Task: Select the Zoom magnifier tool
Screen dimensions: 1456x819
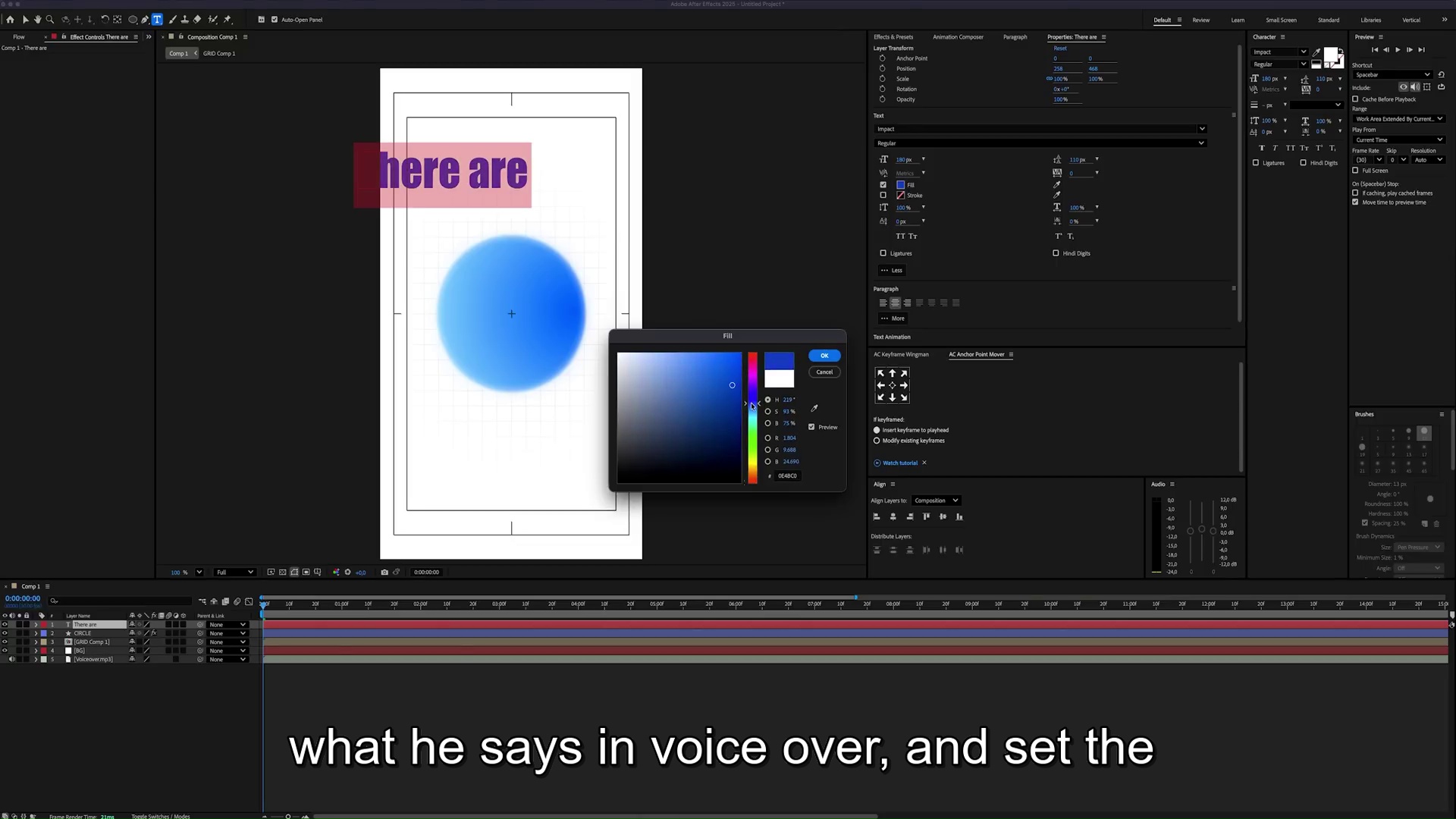Action: pyautogui.click(x=50, y=20)
